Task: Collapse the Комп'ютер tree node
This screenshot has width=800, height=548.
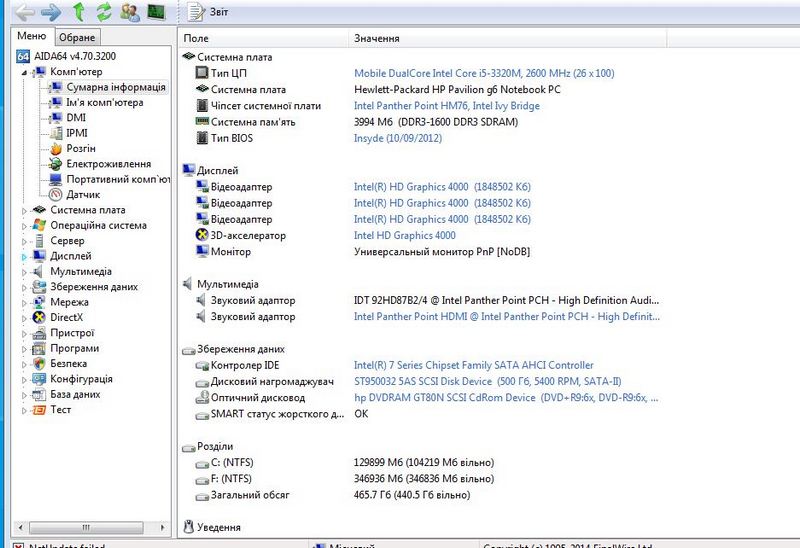Action: point(25,72)
